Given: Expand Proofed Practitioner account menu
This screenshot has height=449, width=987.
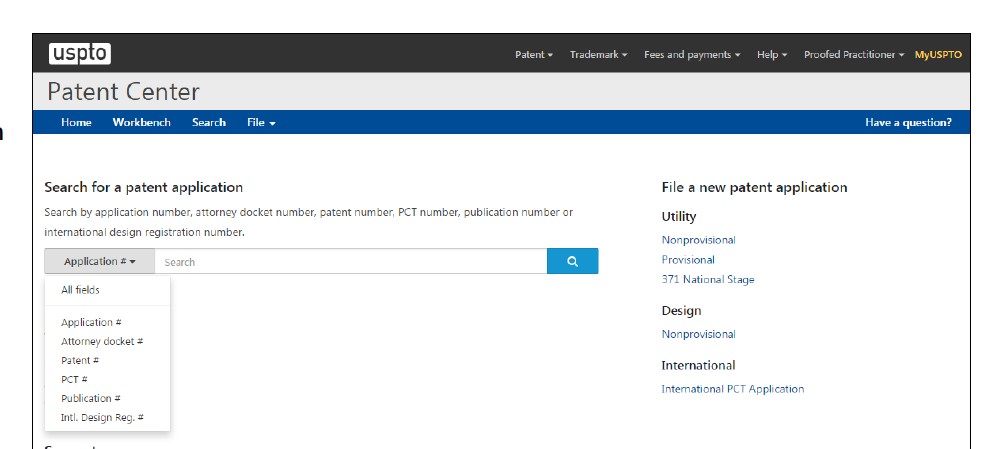Looking at the screenshot, I should tap(854, 55).
